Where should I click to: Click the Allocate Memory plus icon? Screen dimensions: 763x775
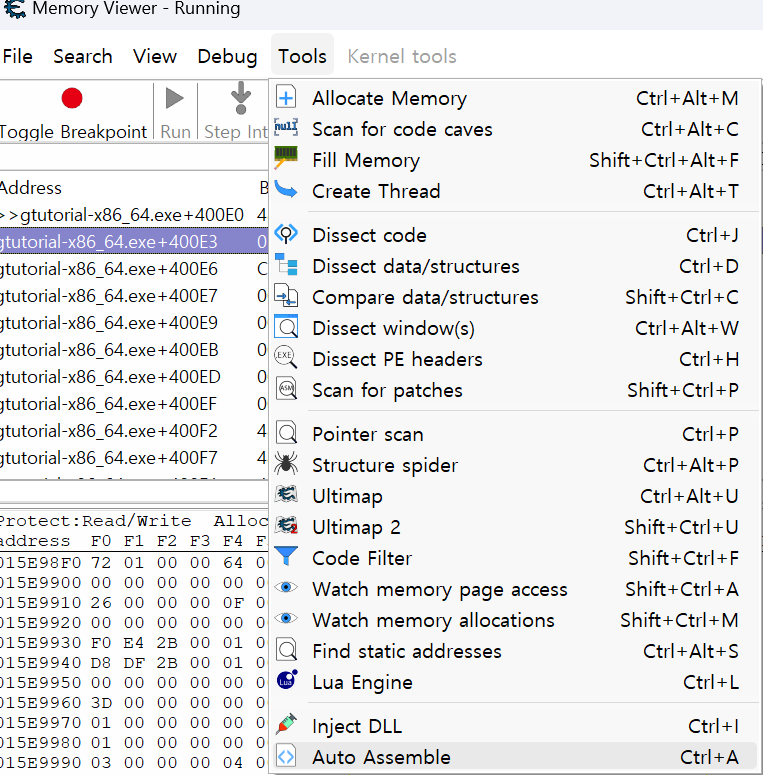point(286,97)
